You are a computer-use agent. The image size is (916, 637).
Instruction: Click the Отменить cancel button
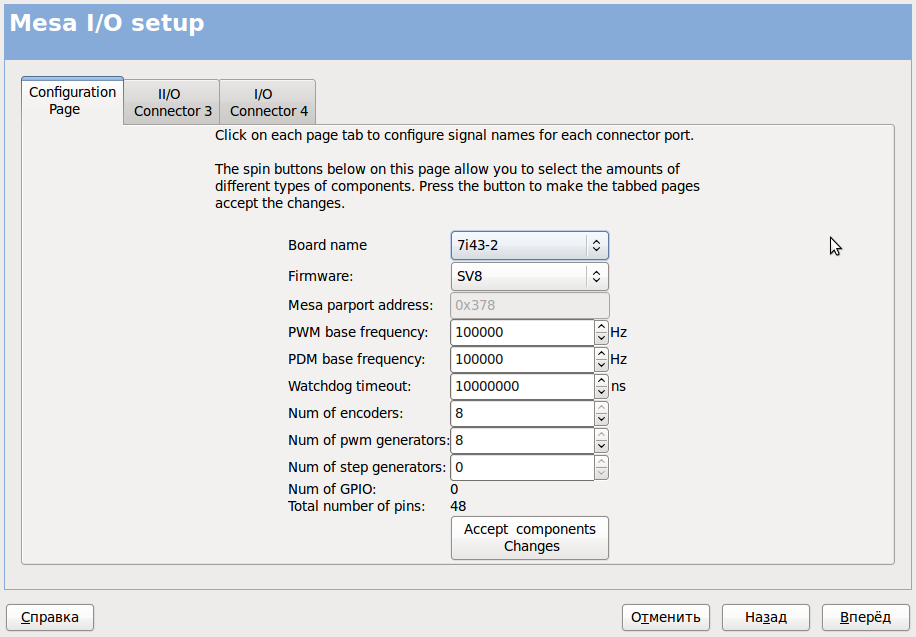(x=666, y=617)
